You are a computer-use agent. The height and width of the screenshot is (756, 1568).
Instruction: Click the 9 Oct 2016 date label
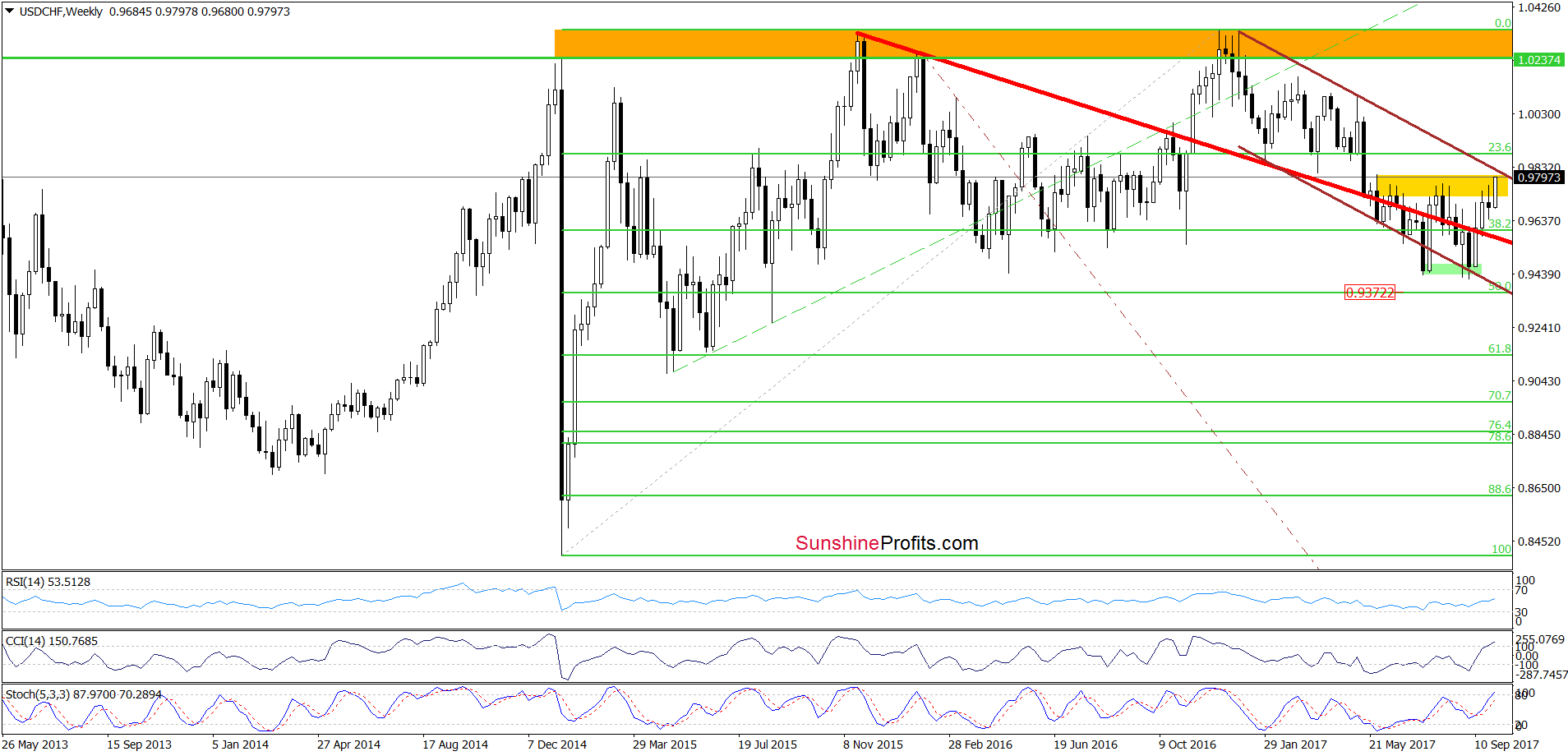pos(1188,744)
